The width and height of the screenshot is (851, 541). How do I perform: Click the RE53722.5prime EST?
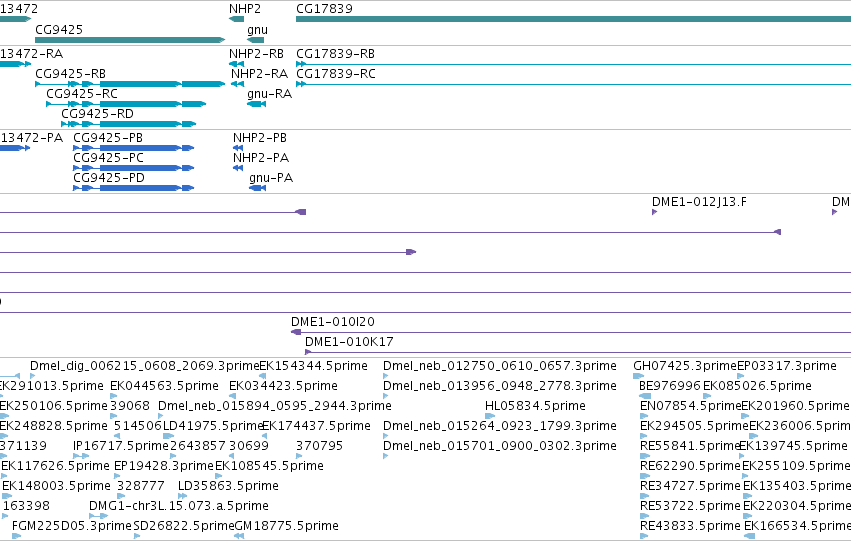[690, 506]
